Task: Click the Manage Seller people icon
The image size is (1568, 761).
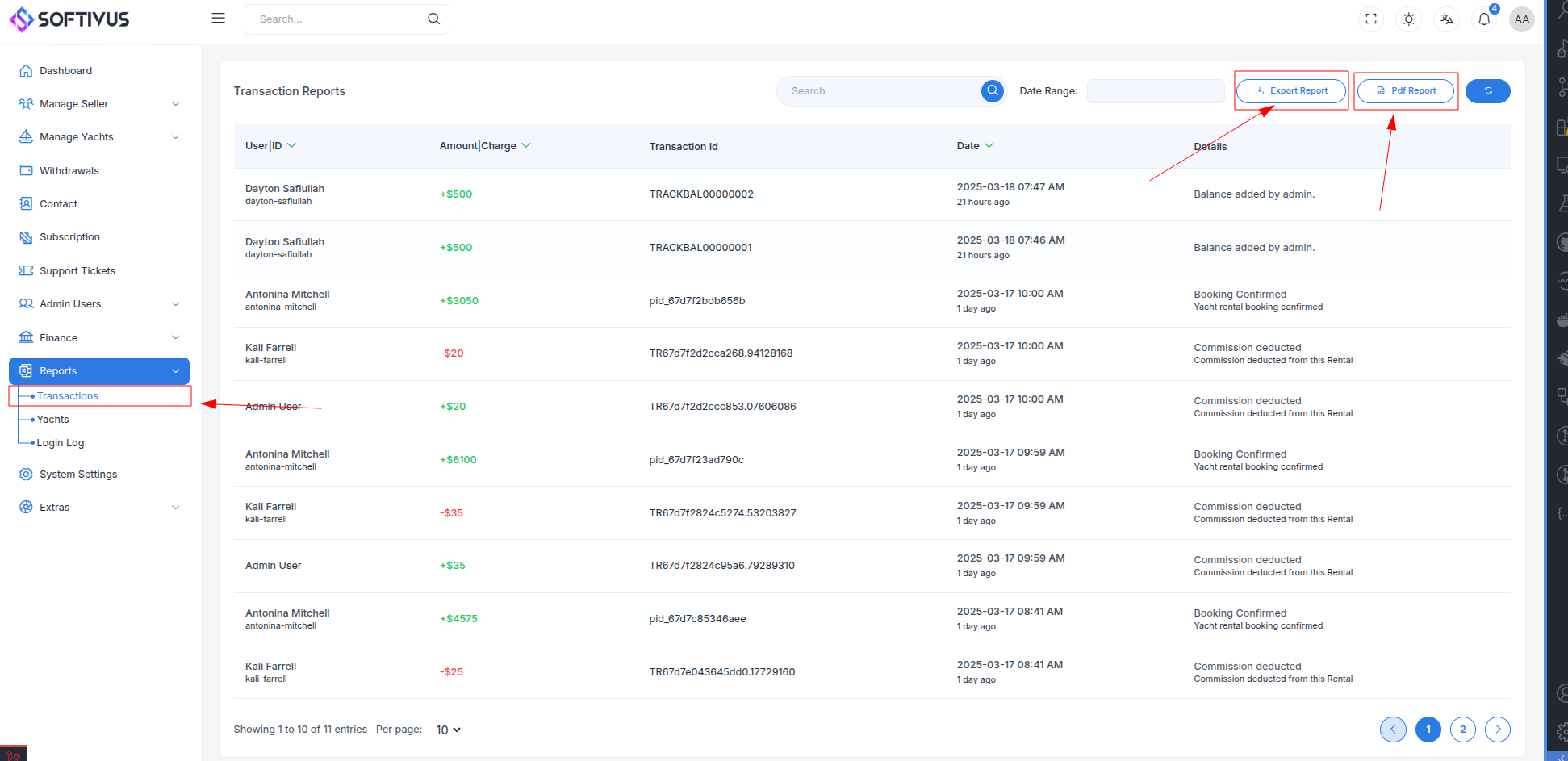Action: tap(26, 103)
